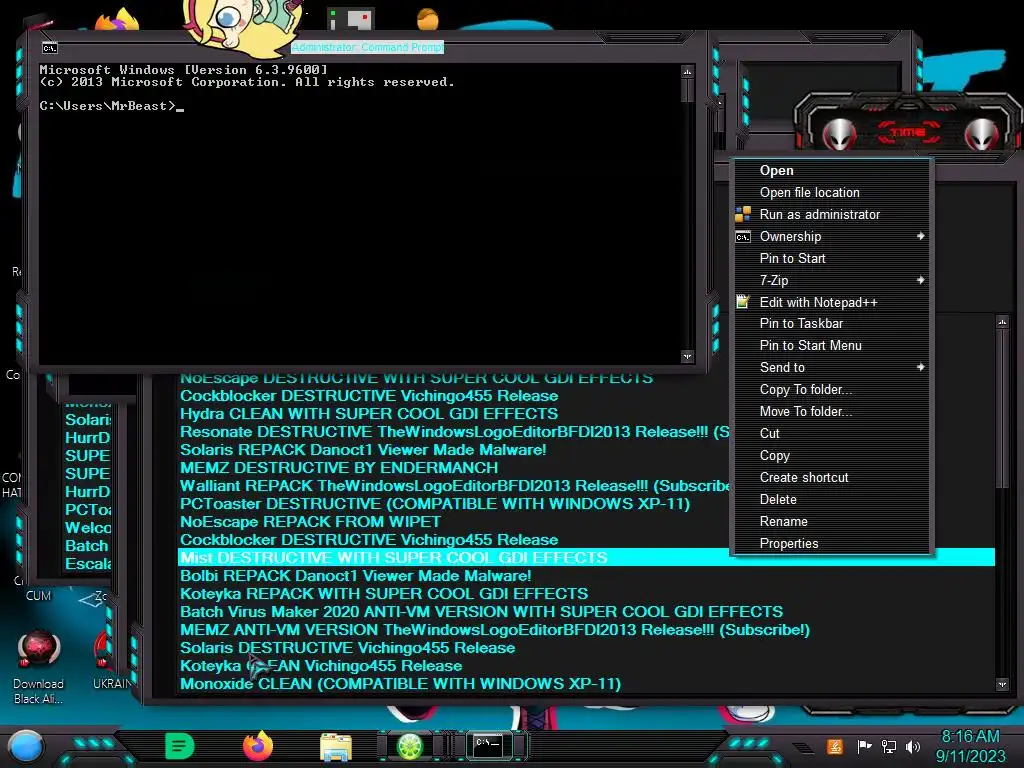Select Batch Virus Maker 2020 ANTI-VM row
Viewport: 1024px width, 768px height.
(x=481, y=612)
